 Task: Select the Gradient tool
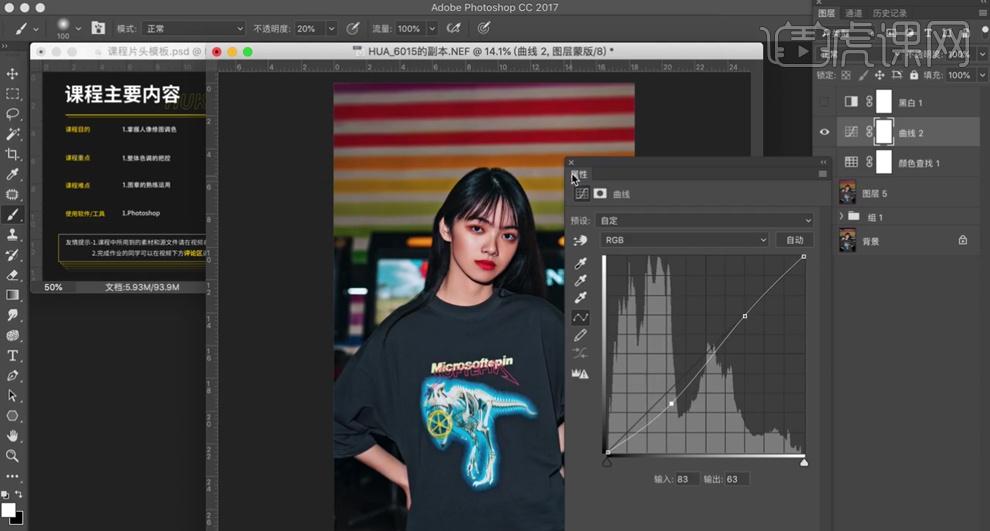click(12, 295)
